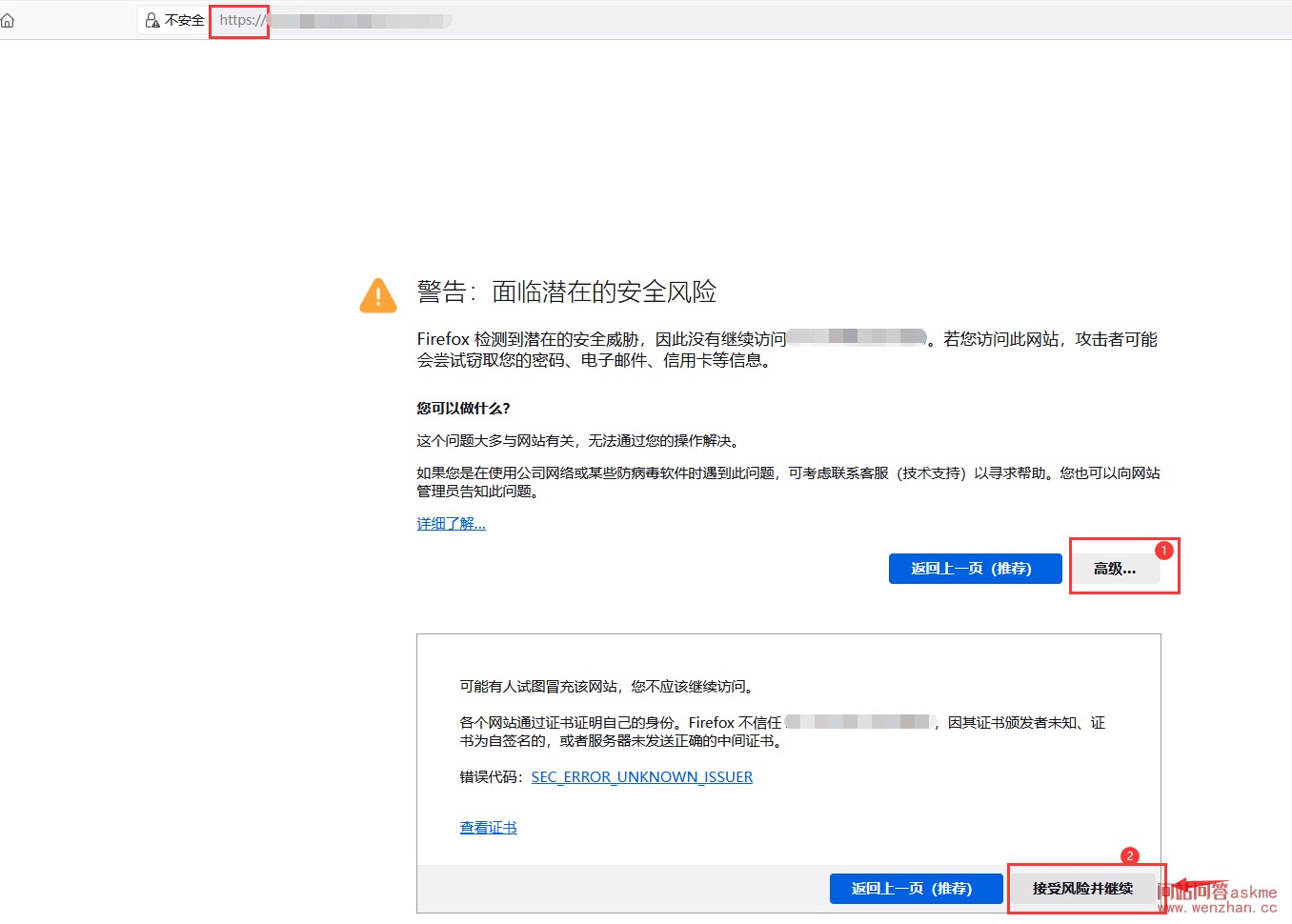Click the heading 警告：面临潜在的安全风险
This screenshot has width=1292, height=924.
pos(567,292)
